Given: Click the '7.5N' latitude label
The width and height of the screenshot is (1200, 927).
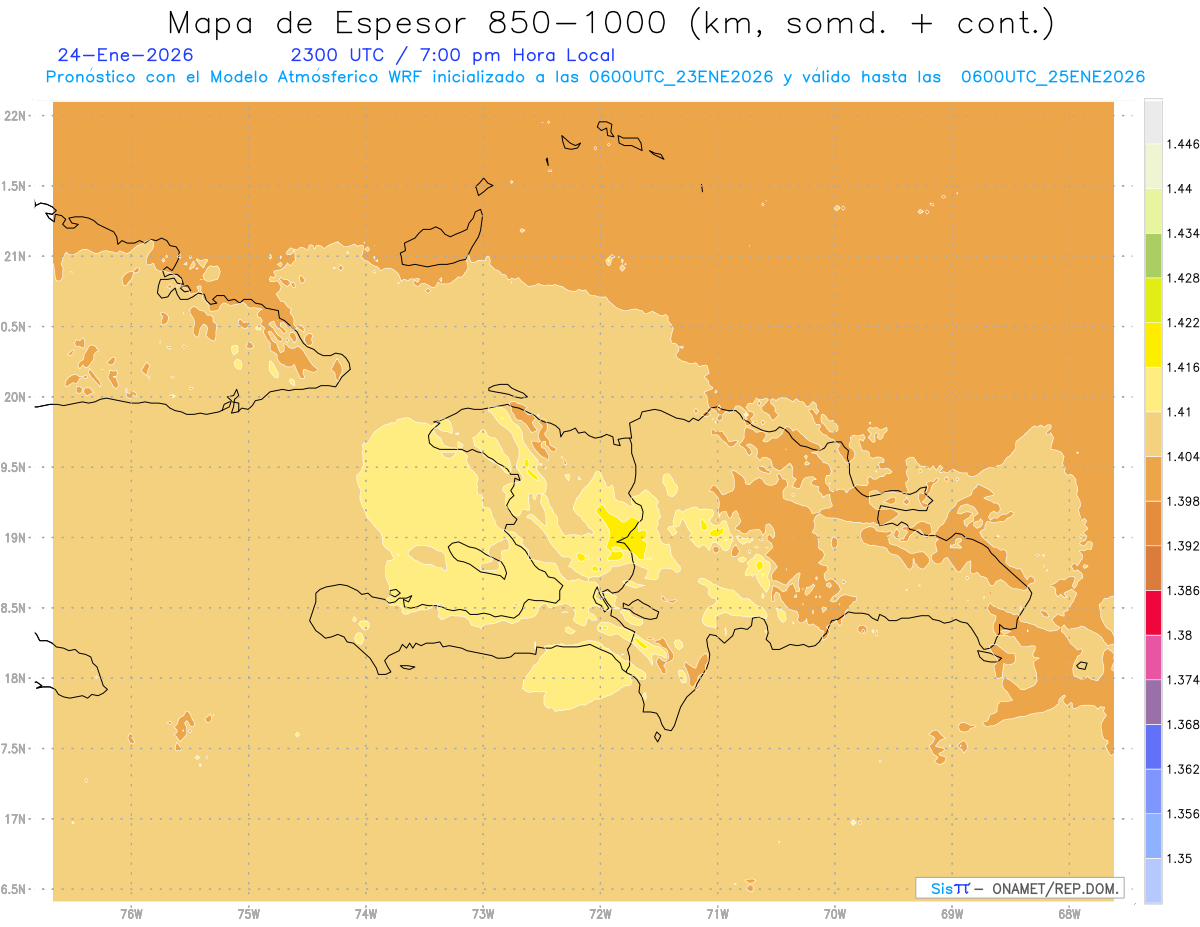Looking at the screenshot, I should click(x=15, y=749).
